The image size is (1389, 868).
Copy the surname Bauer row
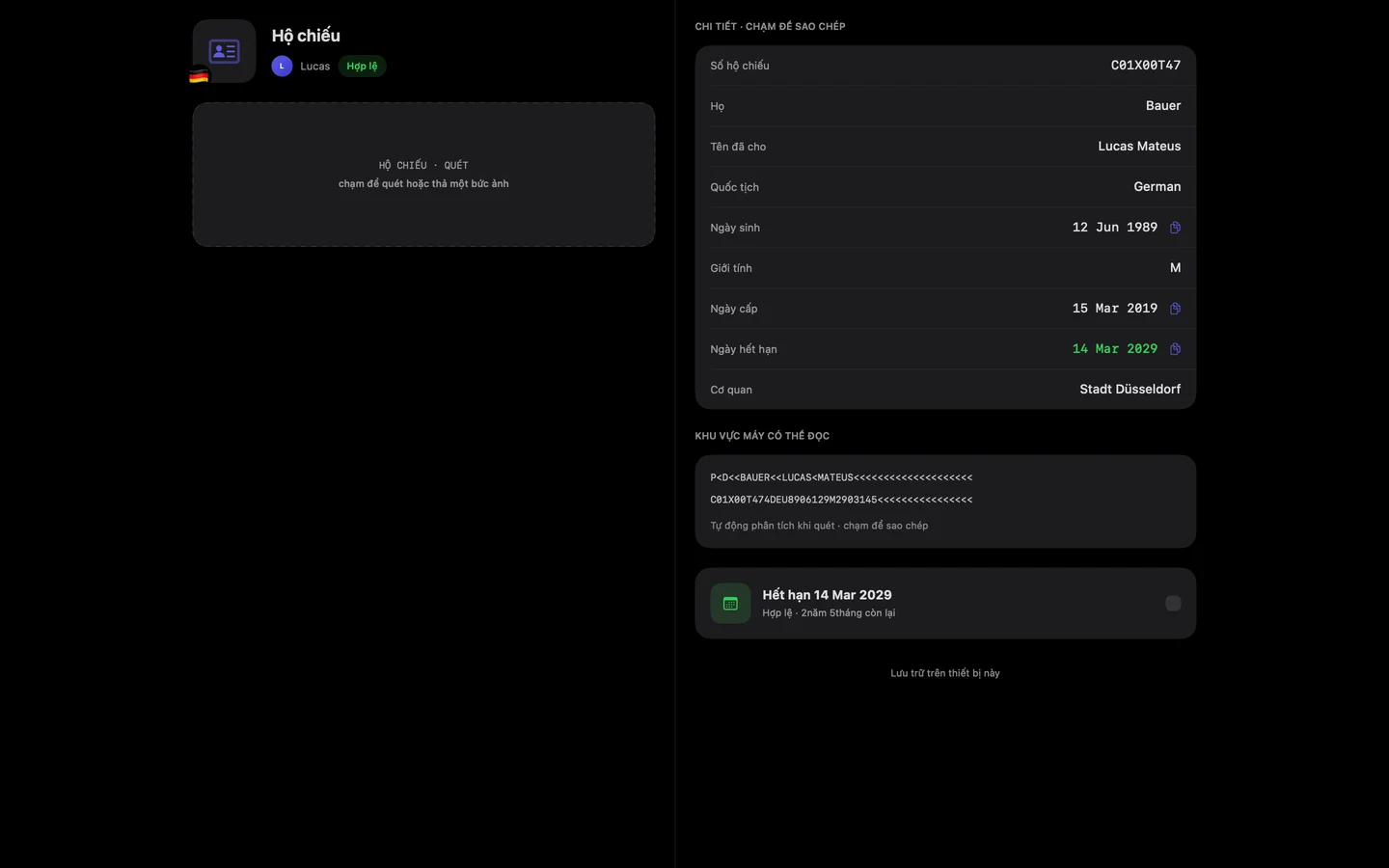click(x=945, y=106)
